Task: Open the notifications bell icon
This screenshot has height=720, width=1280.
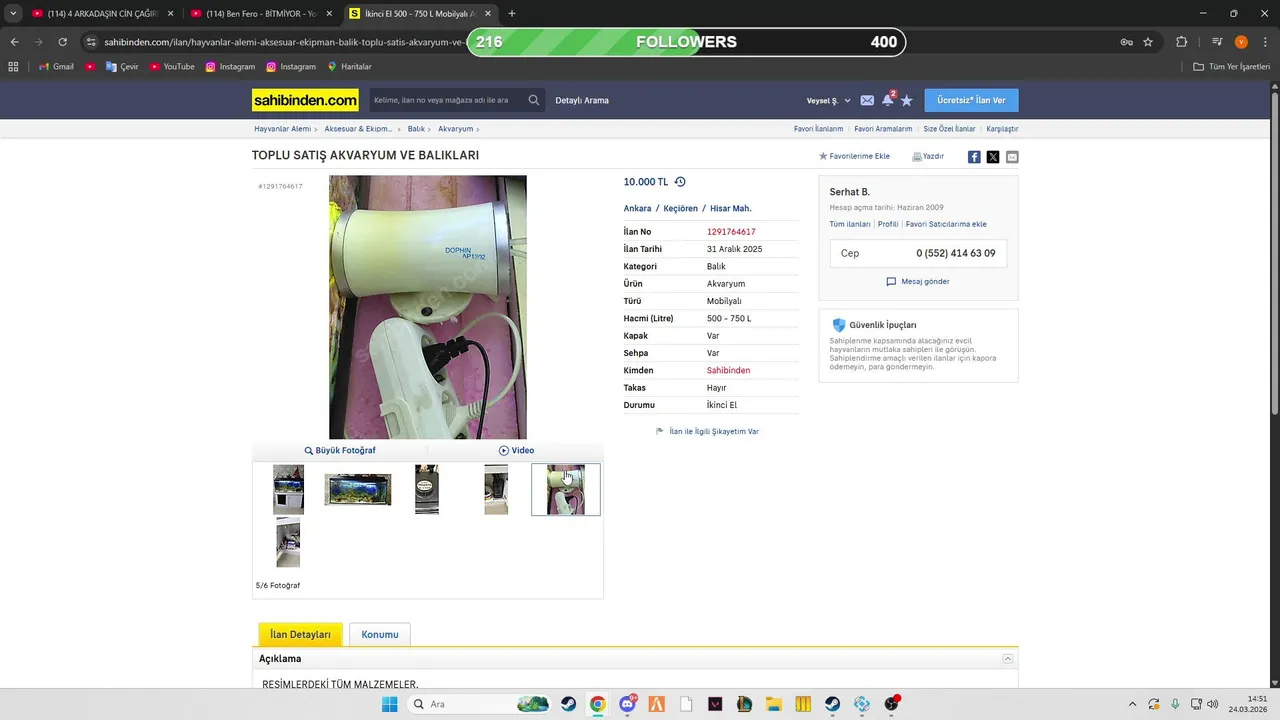Action: pyautogui.click(x=887, y=100)
